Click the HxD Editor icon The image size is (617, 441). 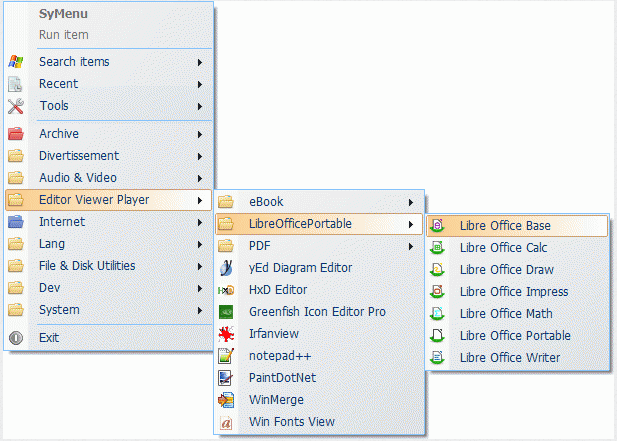(x=226, y=290)
